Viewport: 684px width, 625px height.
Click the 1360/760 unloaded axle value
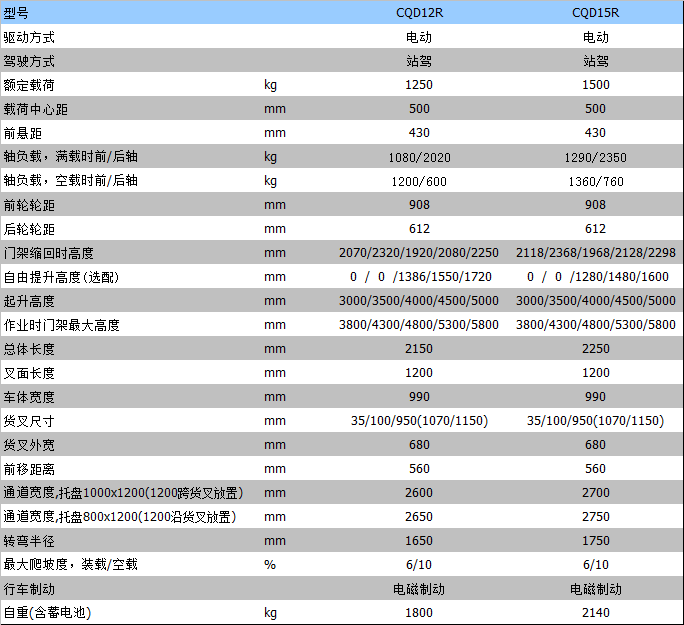(x=595, y=181)
